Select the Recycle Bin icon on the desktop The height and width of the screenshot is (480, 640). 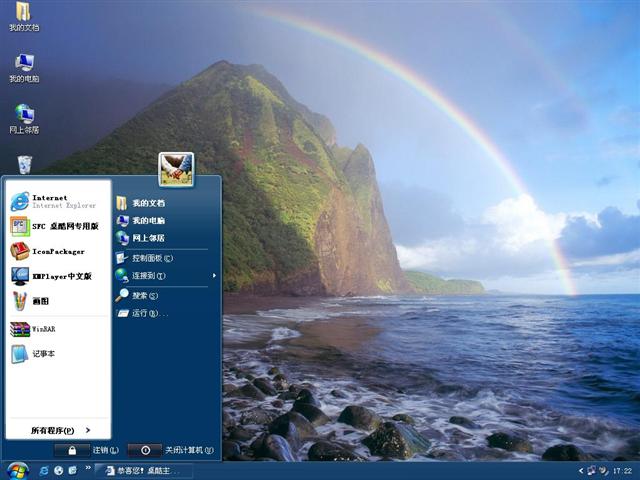24,164
